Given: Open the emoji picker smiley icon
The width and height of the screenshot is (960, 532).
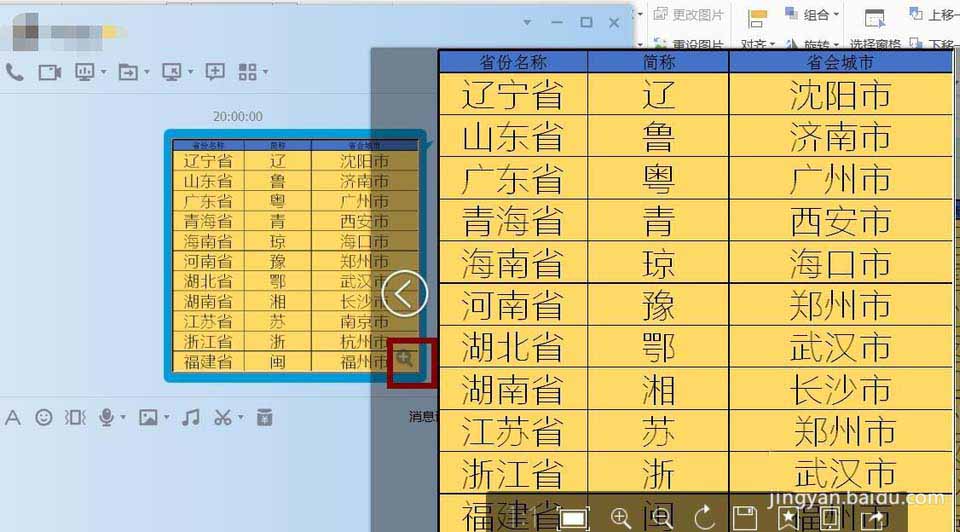Looking at the screenshot, I should [x=44, y=417].
